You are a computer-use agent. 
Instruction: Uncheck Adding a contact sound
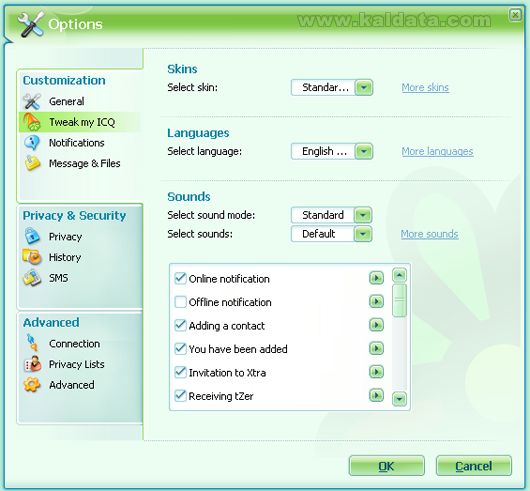pyautogui.click(x=180, y=325)
